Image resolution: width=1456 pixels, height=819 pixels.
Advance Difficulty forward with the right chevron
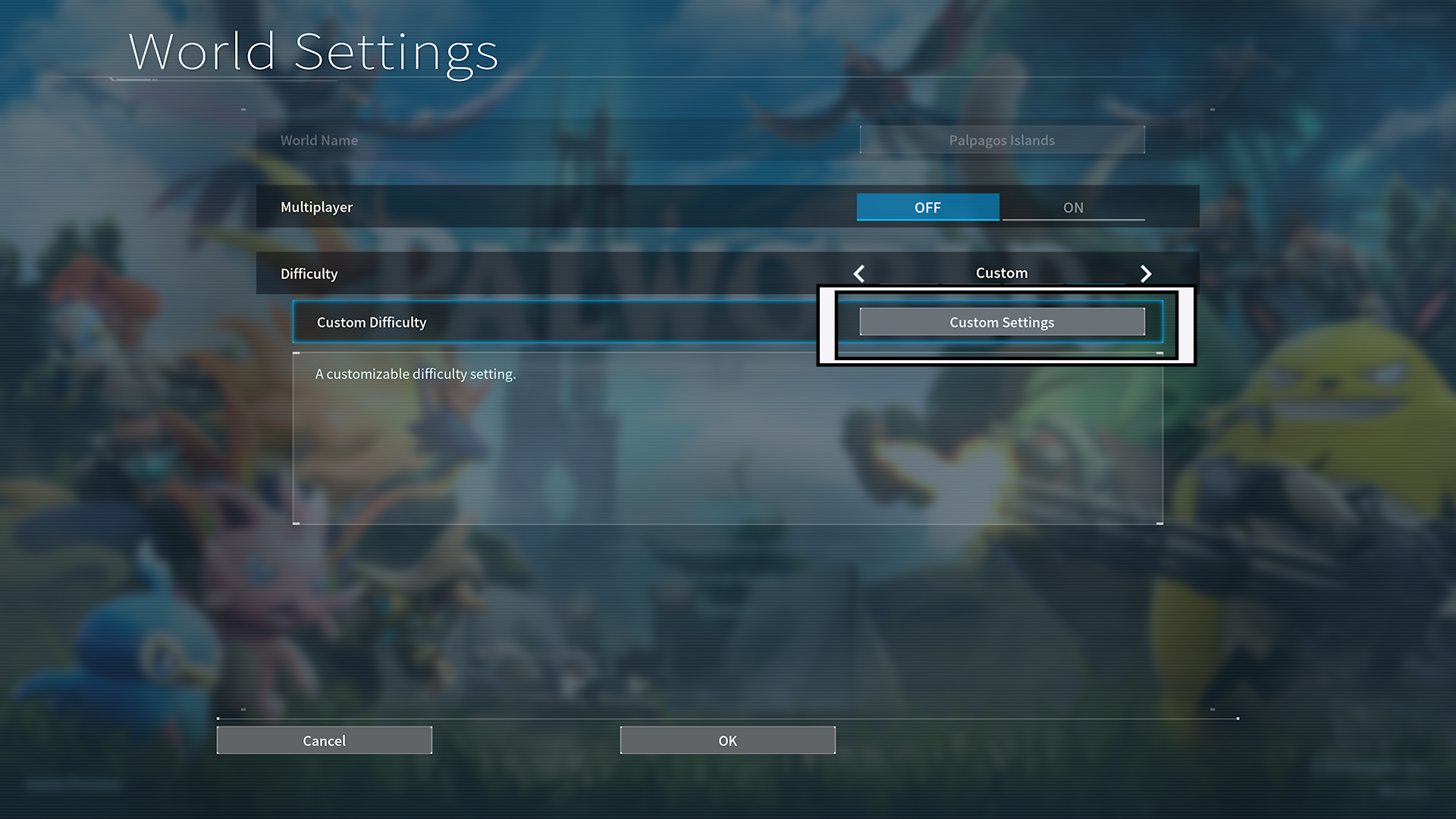tap(1146, 274)
